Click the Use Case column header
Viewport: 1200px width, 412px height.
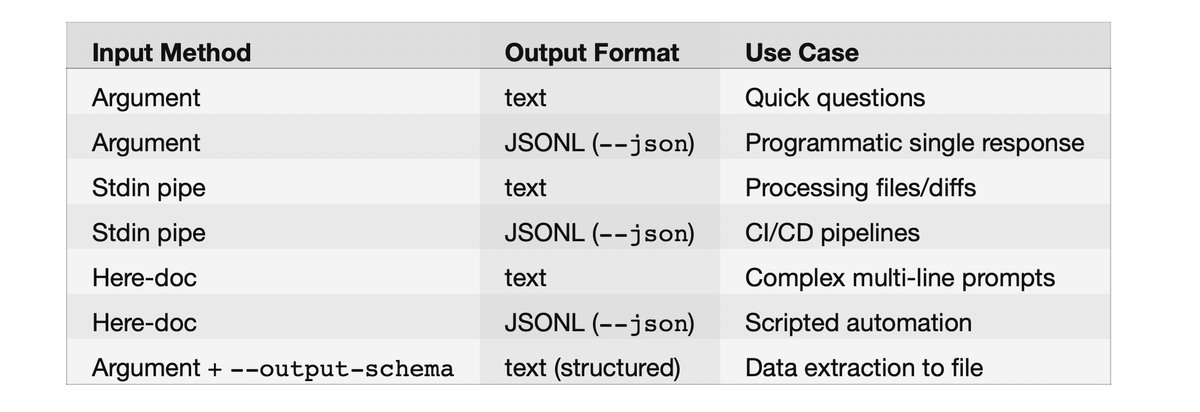point(802,52)
